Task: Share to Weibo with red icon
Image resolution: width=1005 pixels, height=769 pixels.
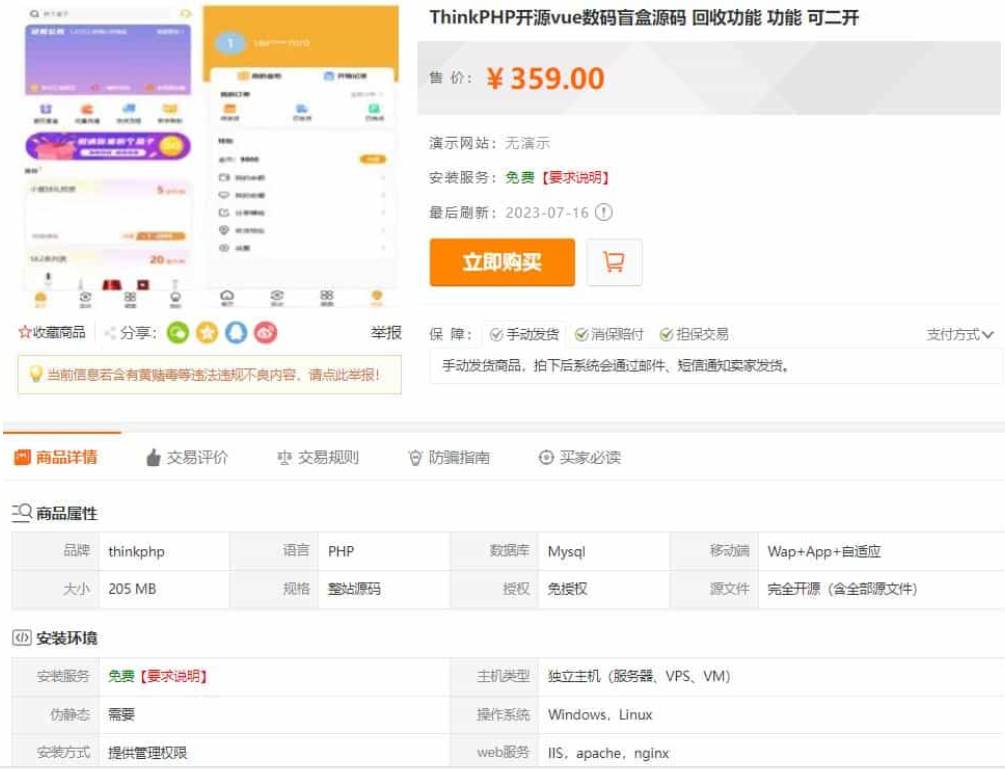Action: (265, 333)
